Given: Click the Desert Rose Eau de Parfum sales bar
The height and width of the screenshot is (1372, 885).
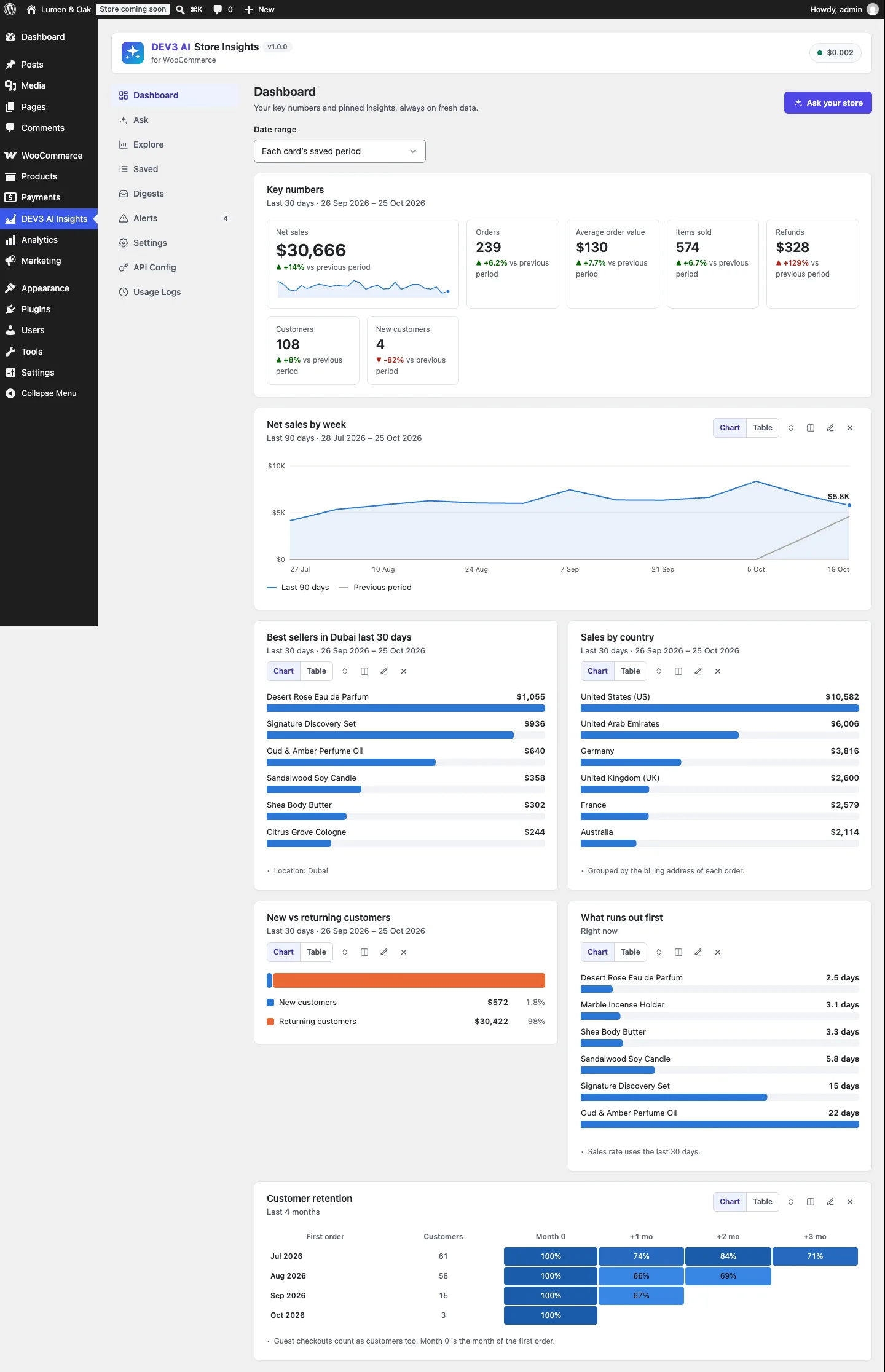Looking at the screenshot, I should pyautogui.click(x=406, y=708).
